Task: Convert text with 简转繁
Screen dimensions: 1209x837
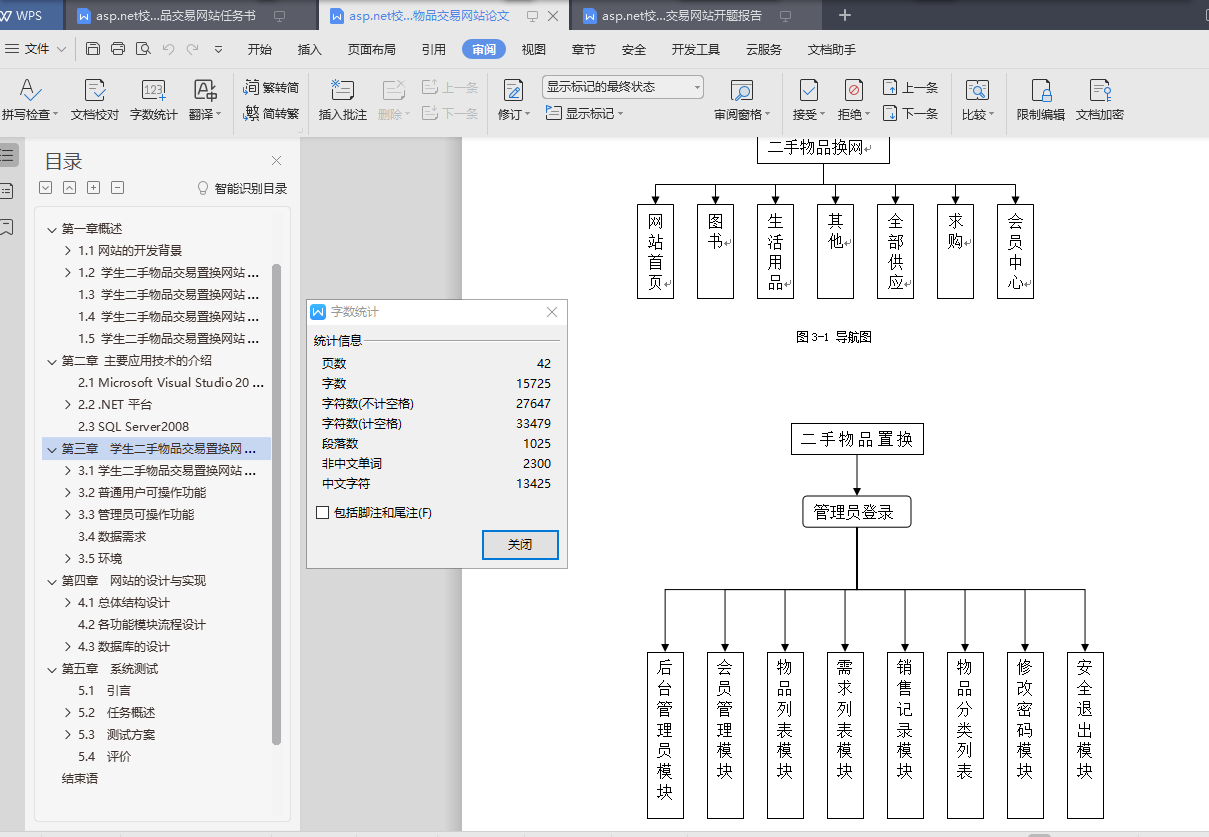Action: point(272,114)
